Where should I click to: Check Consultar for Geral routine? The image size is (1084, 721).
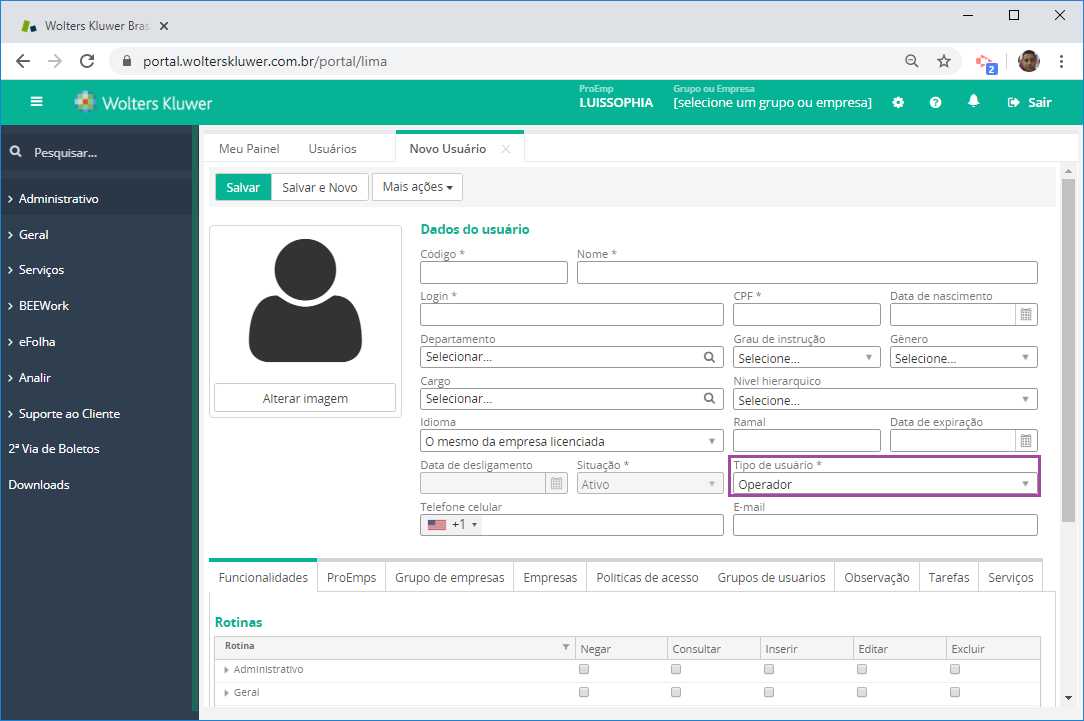(676, 692)
